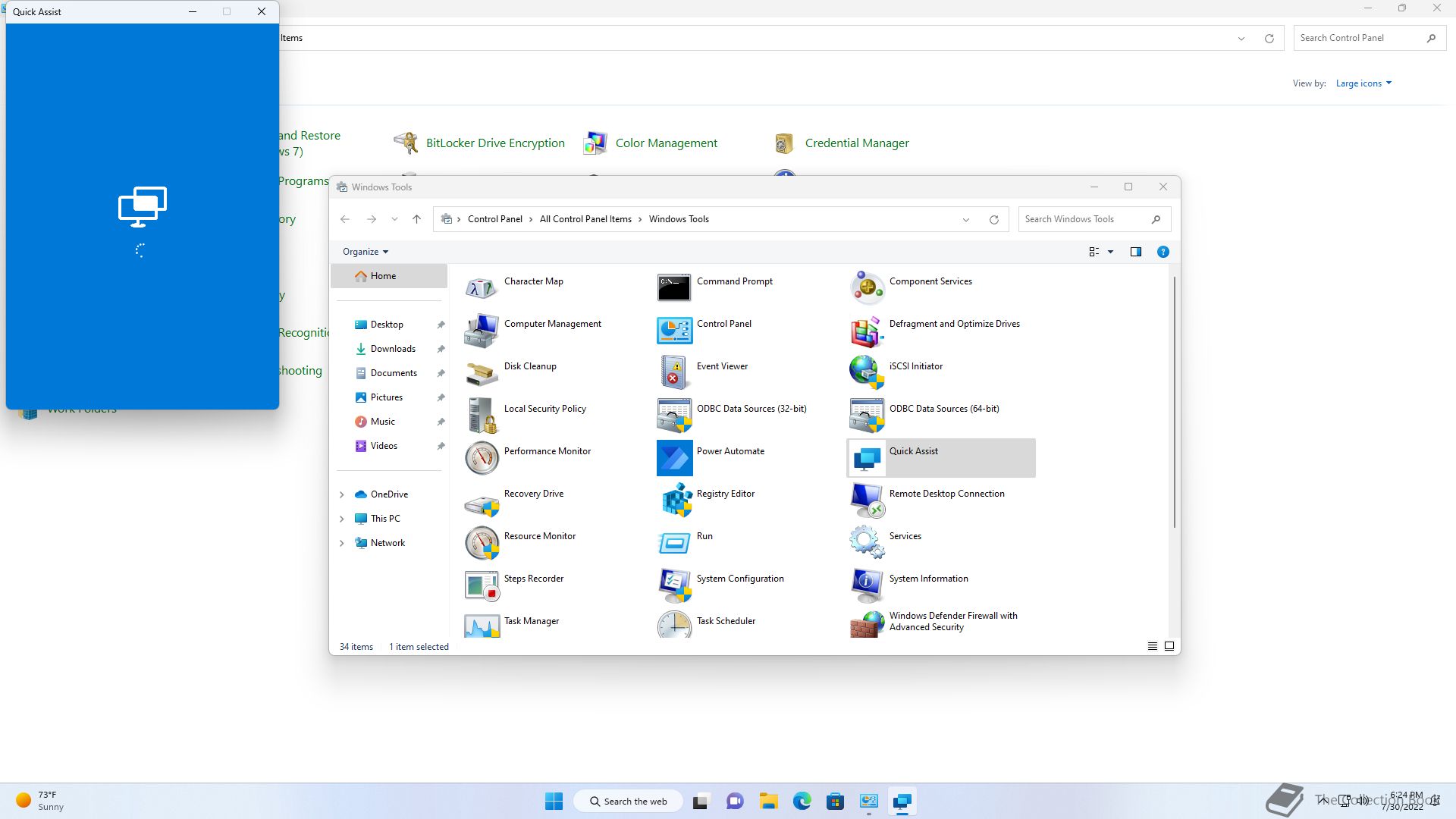Open ODBC Data Sources (32-bit) icon
Screen dimensions: 1456x819
tap(674, 416)
